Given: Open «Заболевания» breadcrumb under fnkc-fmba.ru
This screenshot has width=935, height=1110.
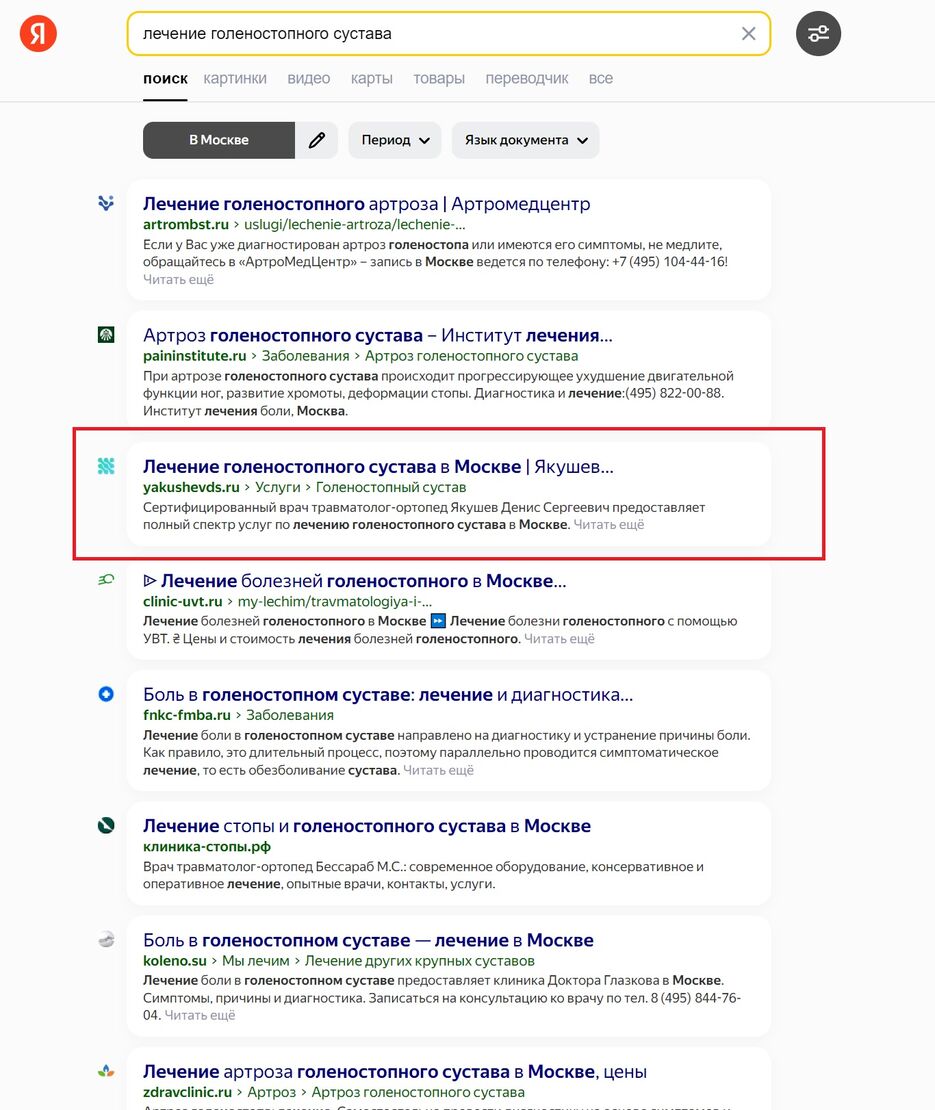Looking at the screenshot, I should 290,715.
